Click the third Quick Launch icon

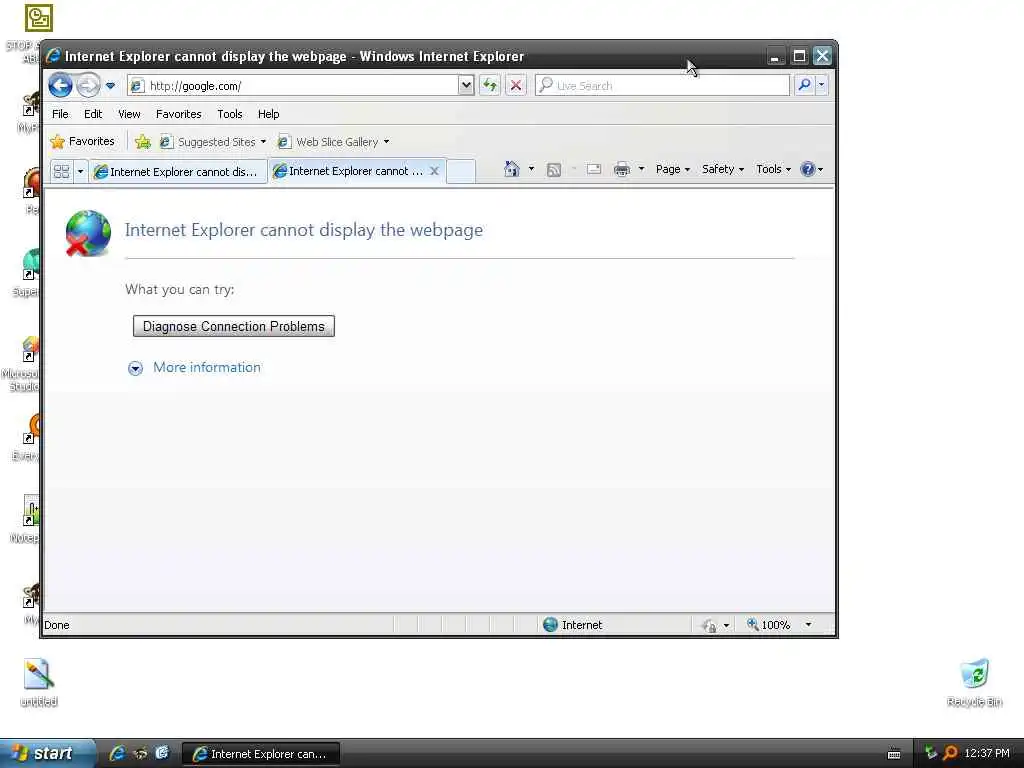point(162,753)
